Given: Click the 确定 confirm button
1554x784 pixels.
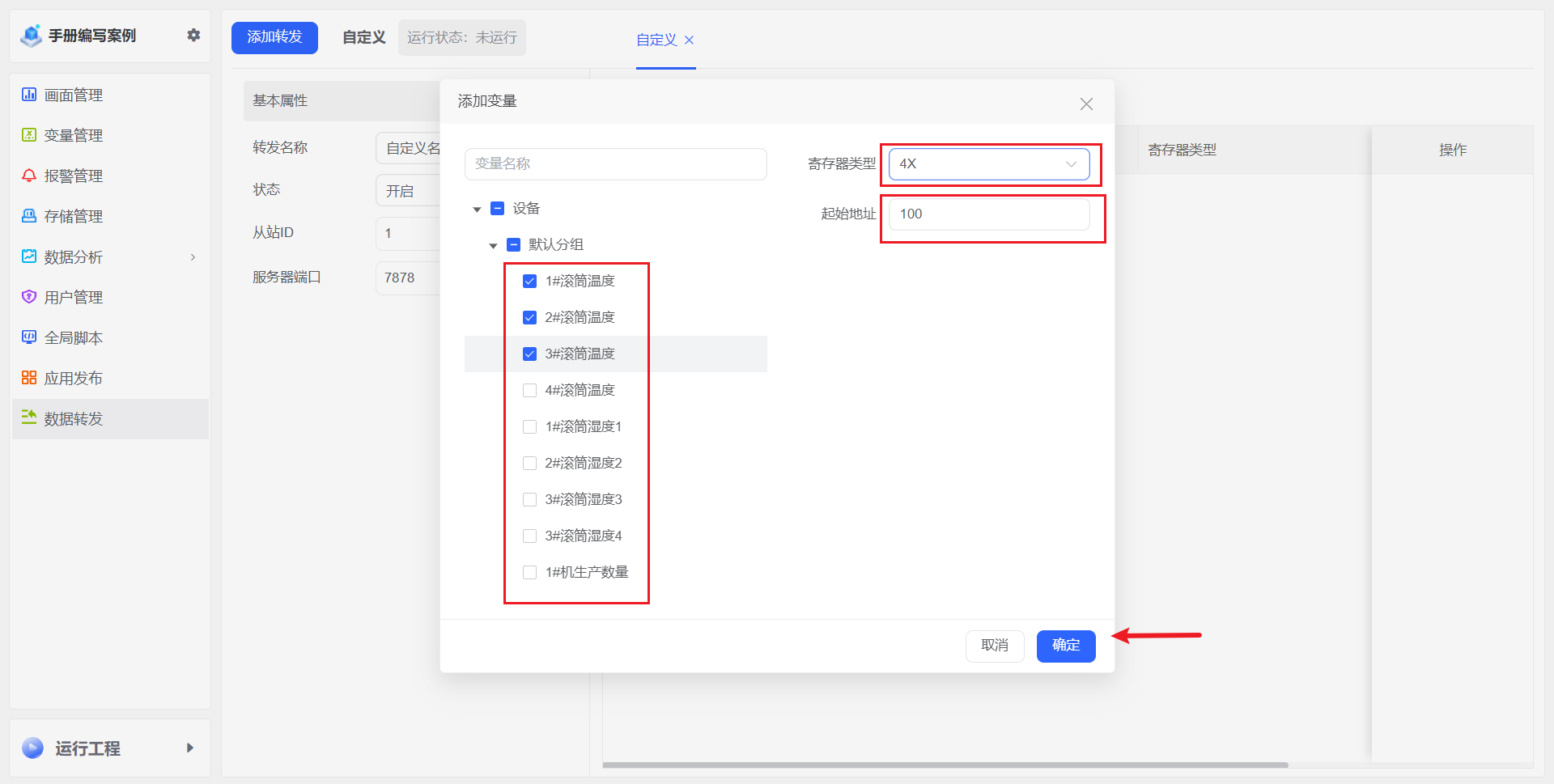Looking at the screenshot, I should [x=1065, y=646].
